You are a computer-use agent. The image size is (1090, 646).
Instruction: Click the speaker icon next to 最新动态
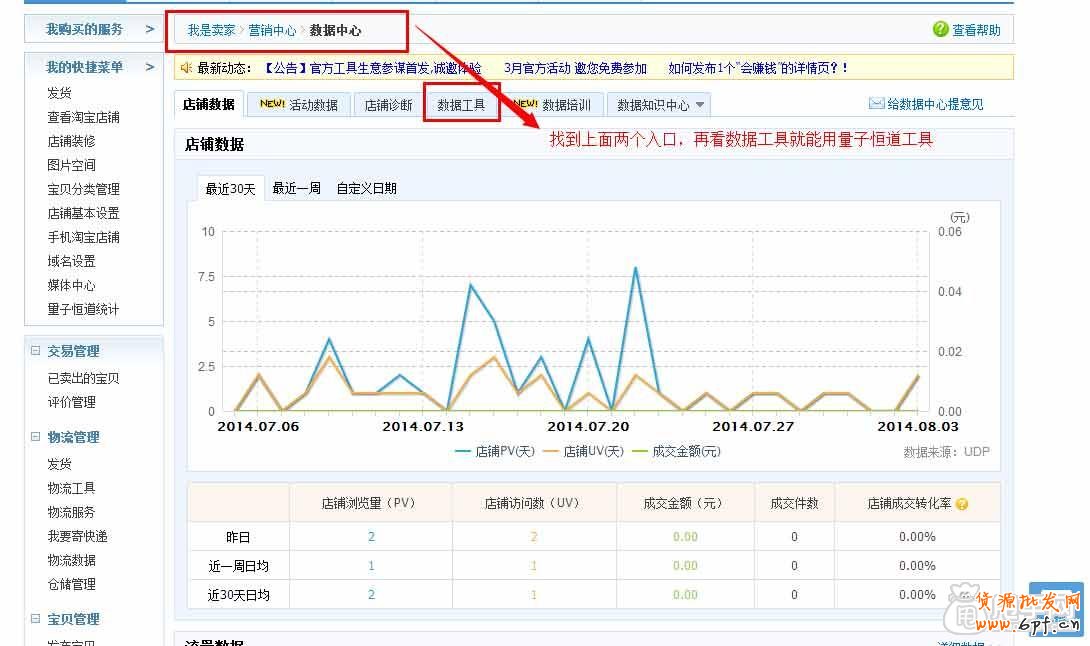[186, 68]
